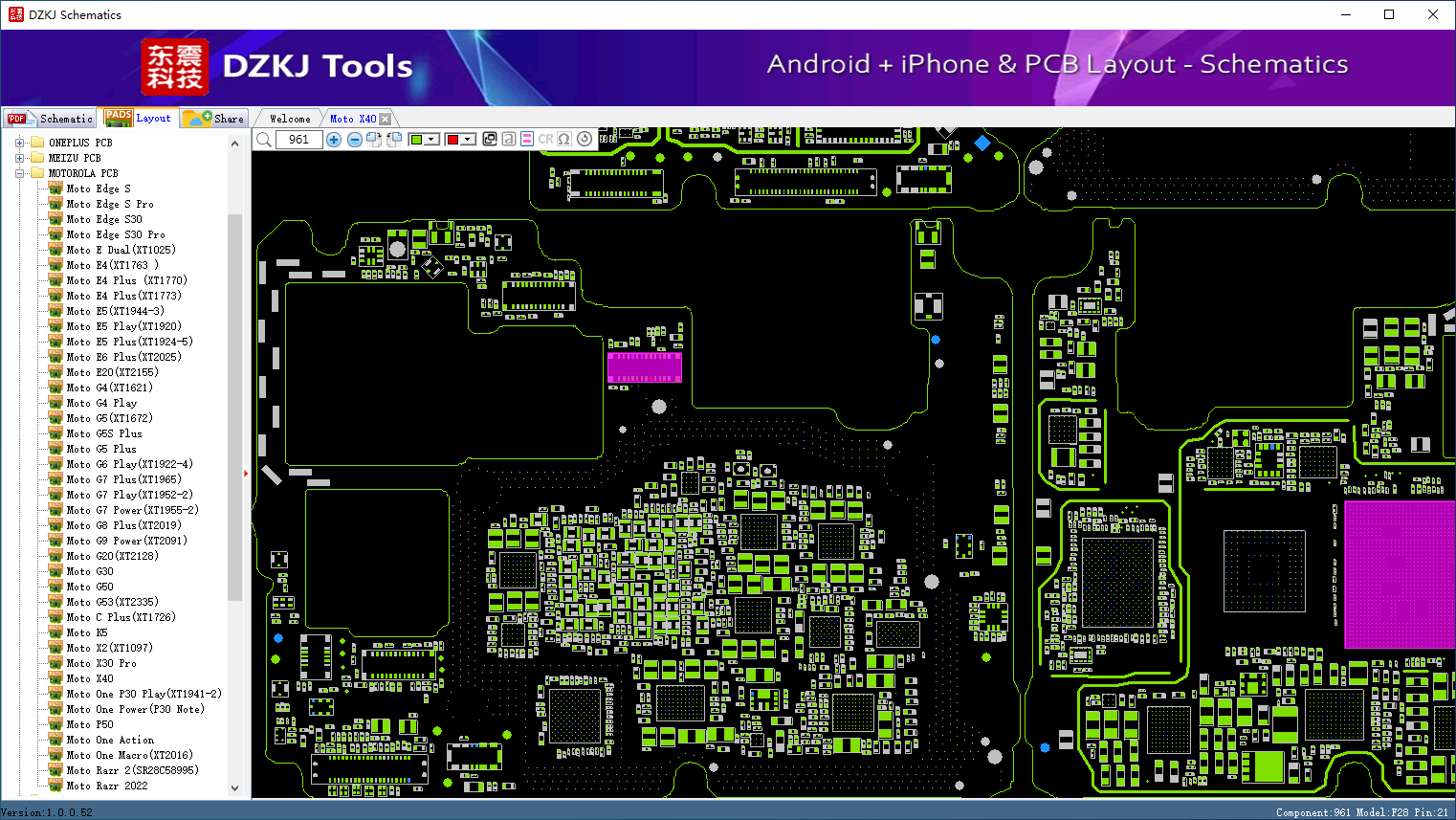Click the PADS icon beside Moto G5S Plus

coord(55,433)
